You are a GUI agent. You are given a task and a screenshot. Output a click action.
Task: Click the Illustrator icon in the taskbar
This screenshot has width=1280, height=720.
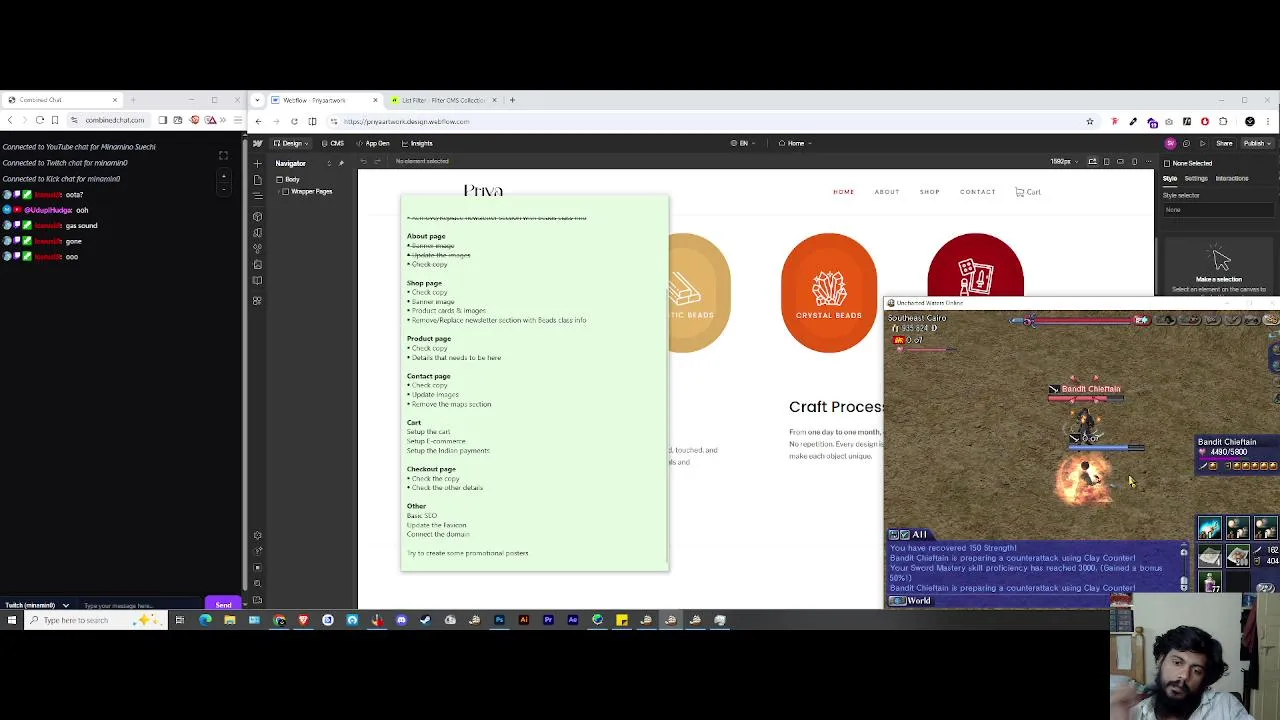(x=523, y=620)
